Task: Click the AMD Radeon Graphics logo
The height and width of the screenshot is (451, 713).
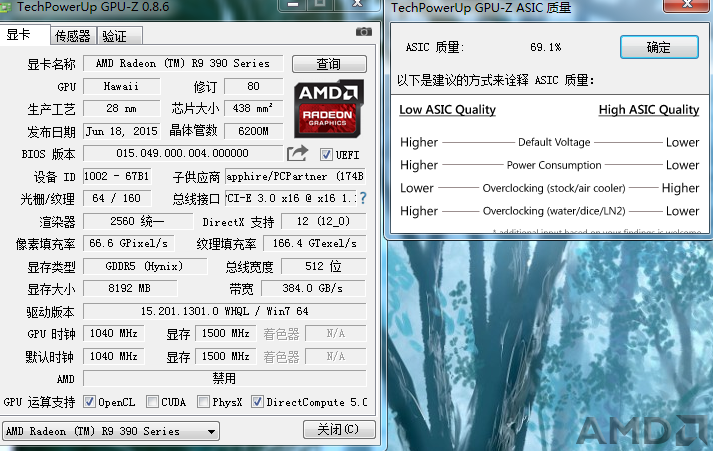Action: tap(329, 109)
